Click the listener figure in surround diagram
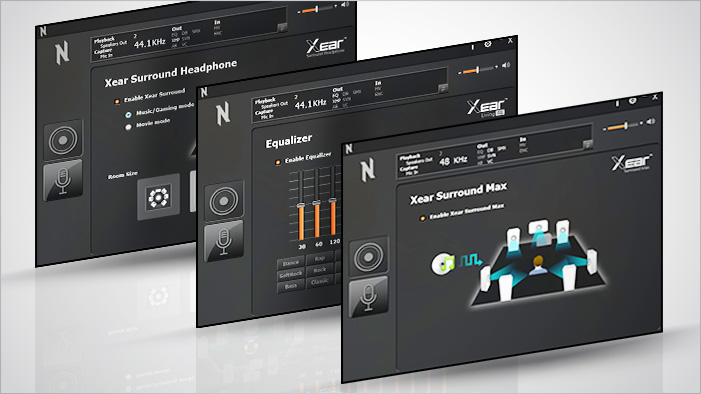This screenshot has width=701, height=394. click(538, 265)
